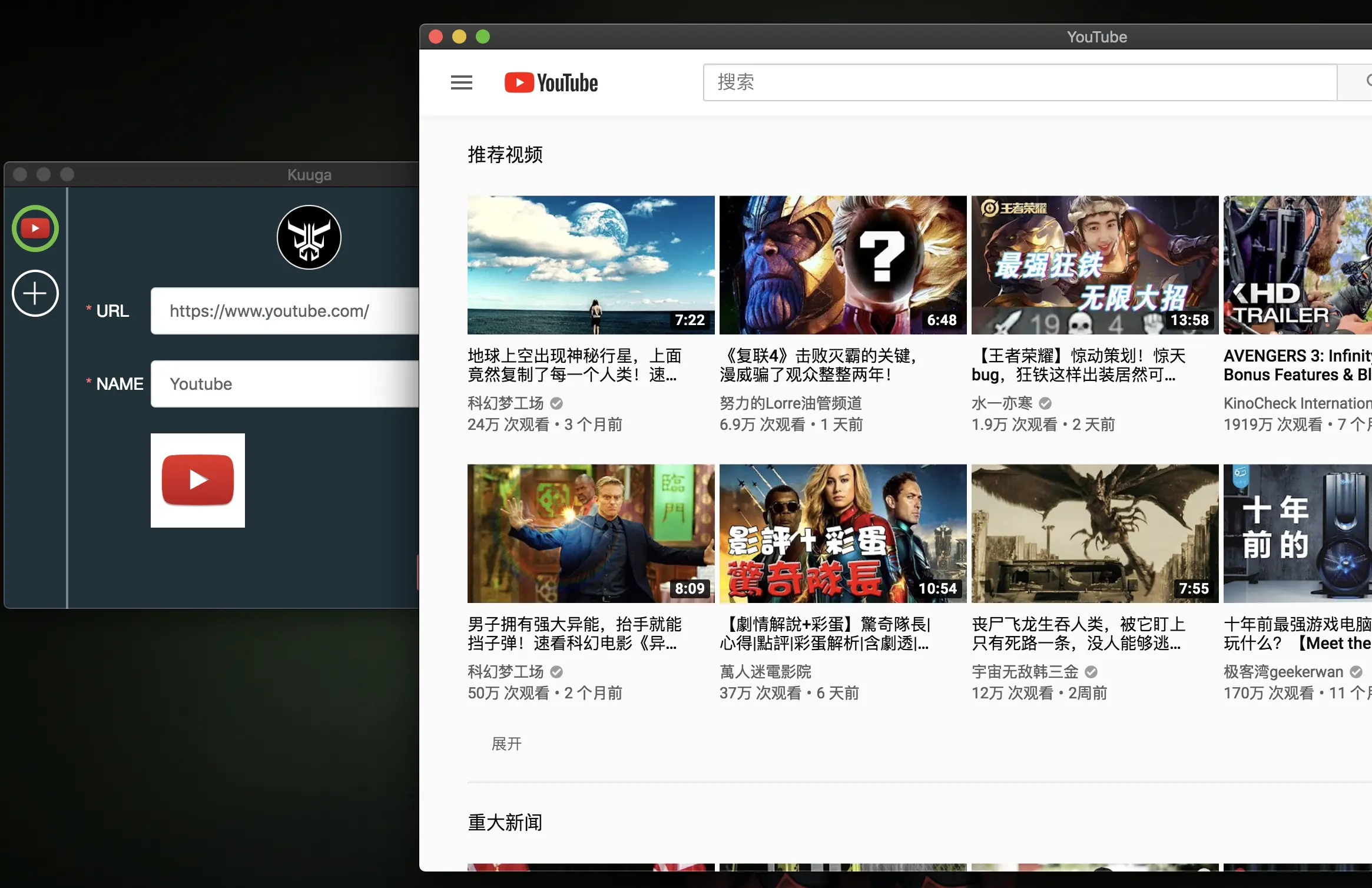Click the YouTube logo in the header
This screenshot has height=888, width=1372.
pos(551,83)
